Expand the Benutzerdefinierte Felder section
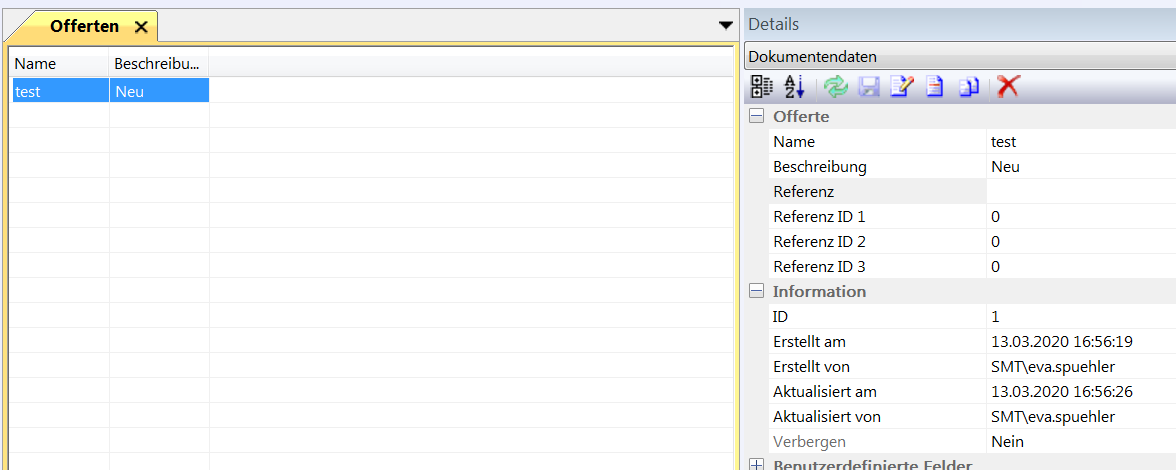The height and width of the screenshot is (470, 1176). 757,465
